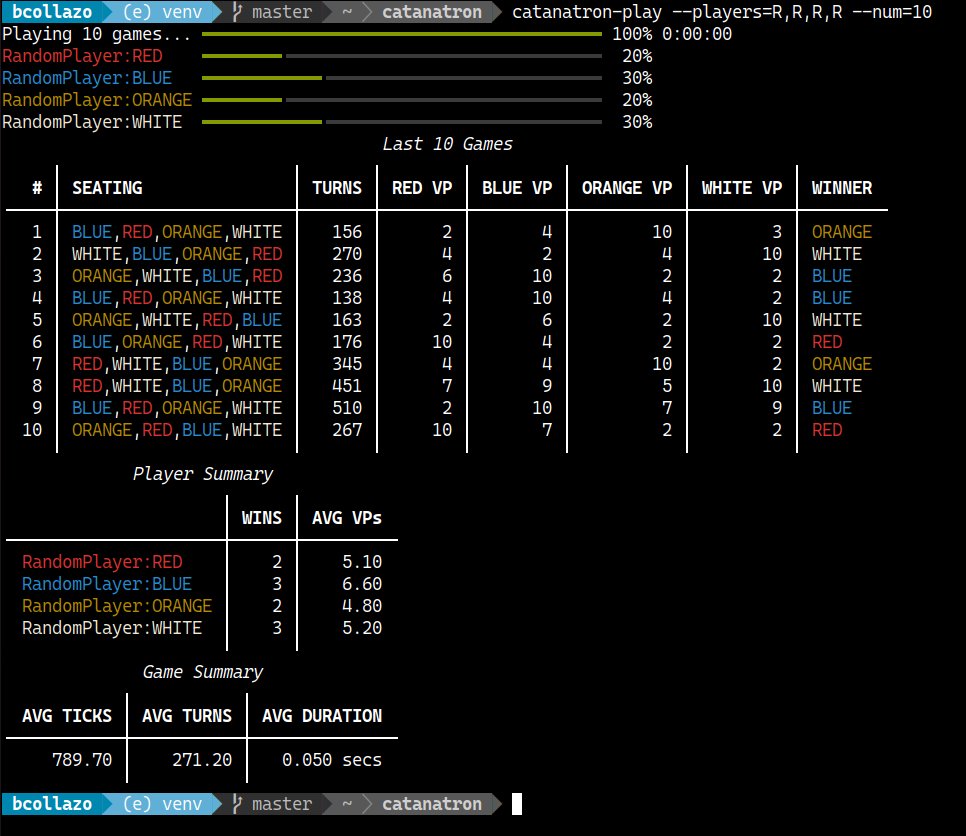Screen dimensions: 966x836
Task: Click the TURNS column header
Action: coord(337,188)
